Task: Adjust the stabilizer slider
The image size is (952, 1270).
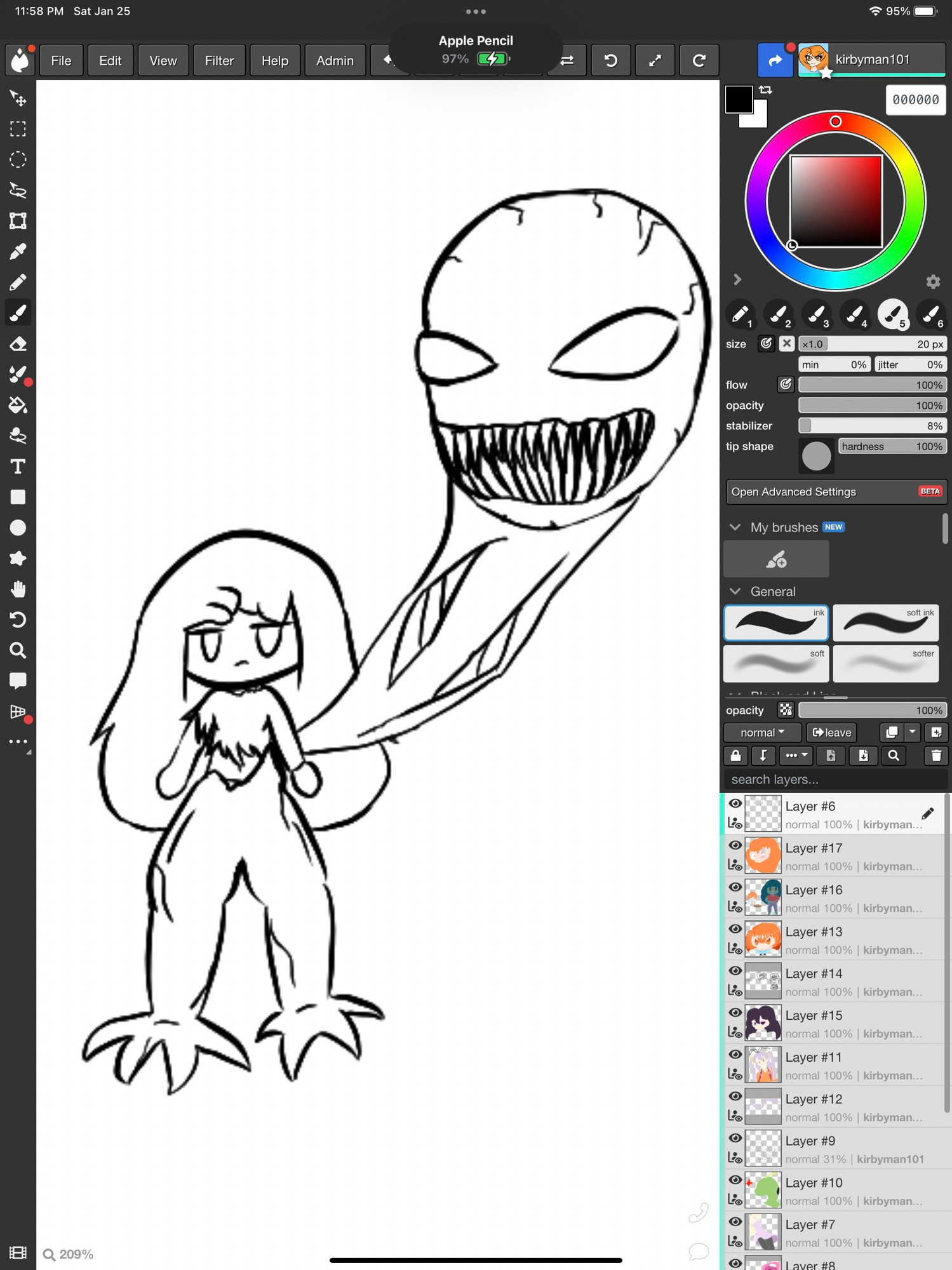Action: [x=872, y=425]
